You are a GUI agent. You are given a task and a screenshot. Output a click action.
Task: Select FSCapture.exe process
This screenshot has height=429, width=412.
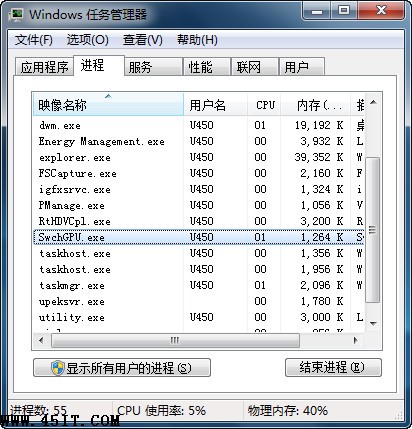tap(199, 173)
